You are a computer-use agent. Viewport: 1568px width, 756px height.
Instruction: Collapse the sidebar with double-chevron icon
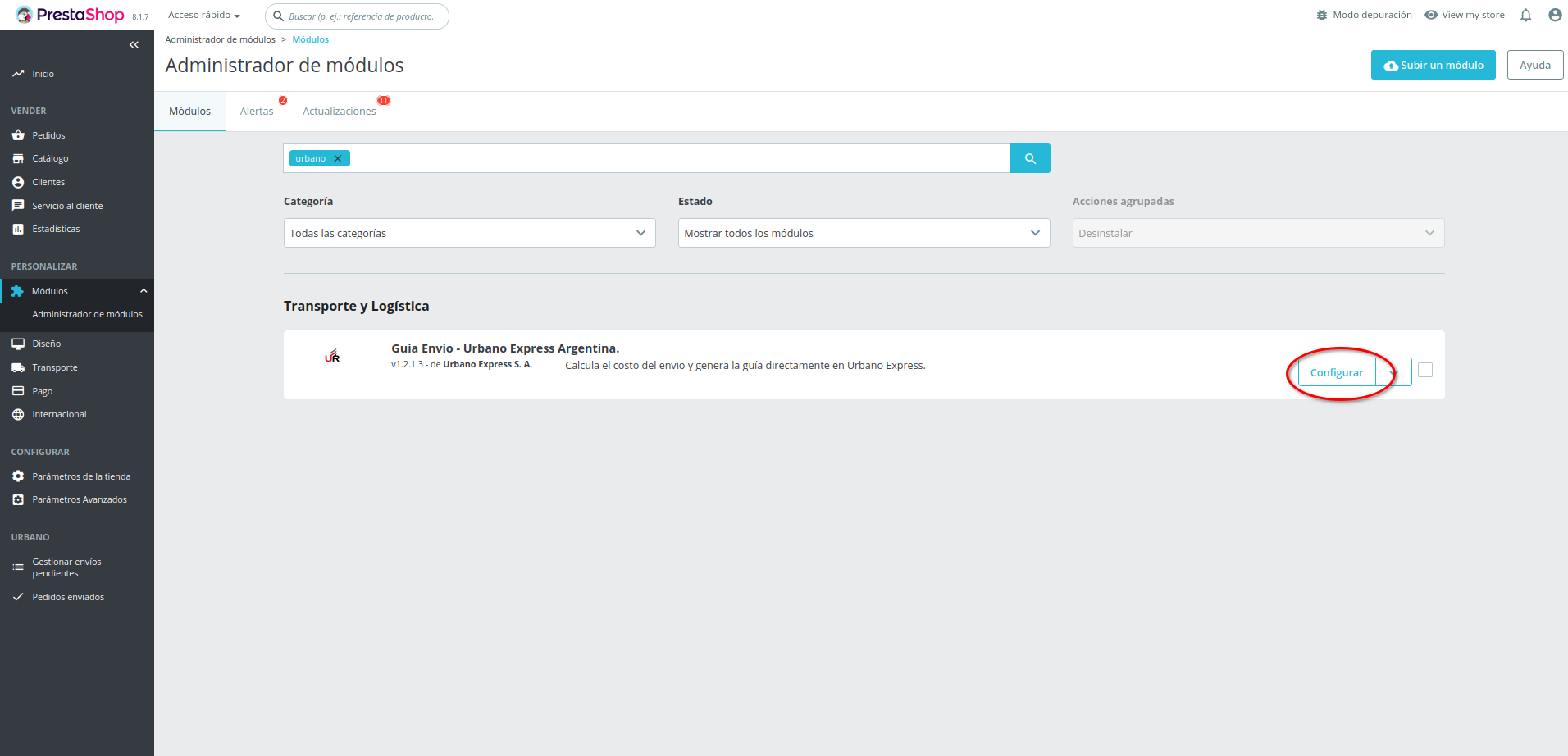(x=134, y=45)
